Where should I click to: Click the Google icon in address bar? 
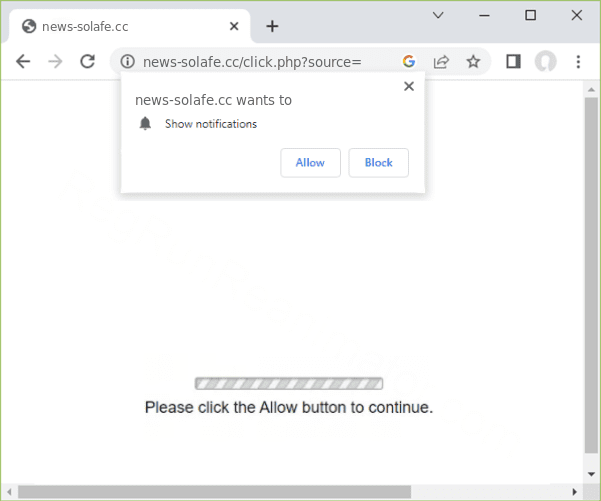click(409, 62)
